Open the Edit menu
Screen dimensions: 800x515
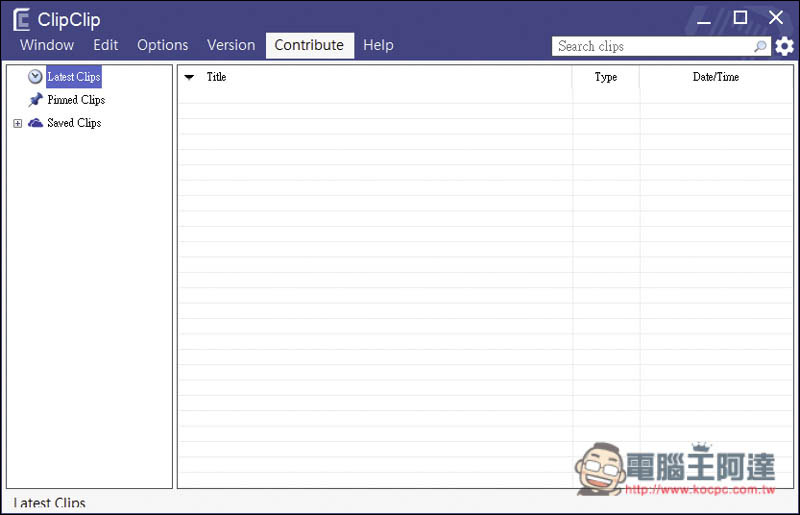click(x=106, y=45)
